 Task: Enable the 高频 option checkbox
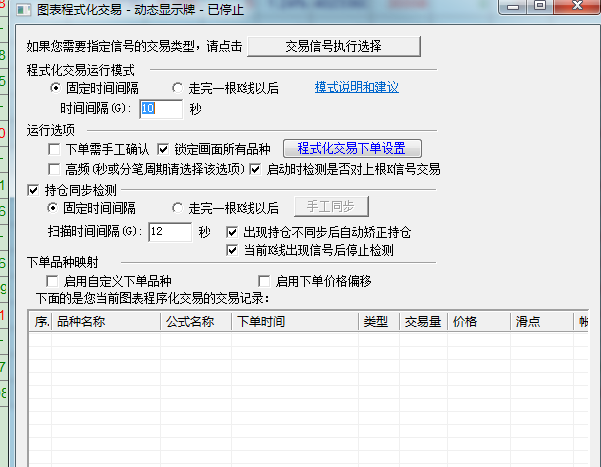pos(55,169)
